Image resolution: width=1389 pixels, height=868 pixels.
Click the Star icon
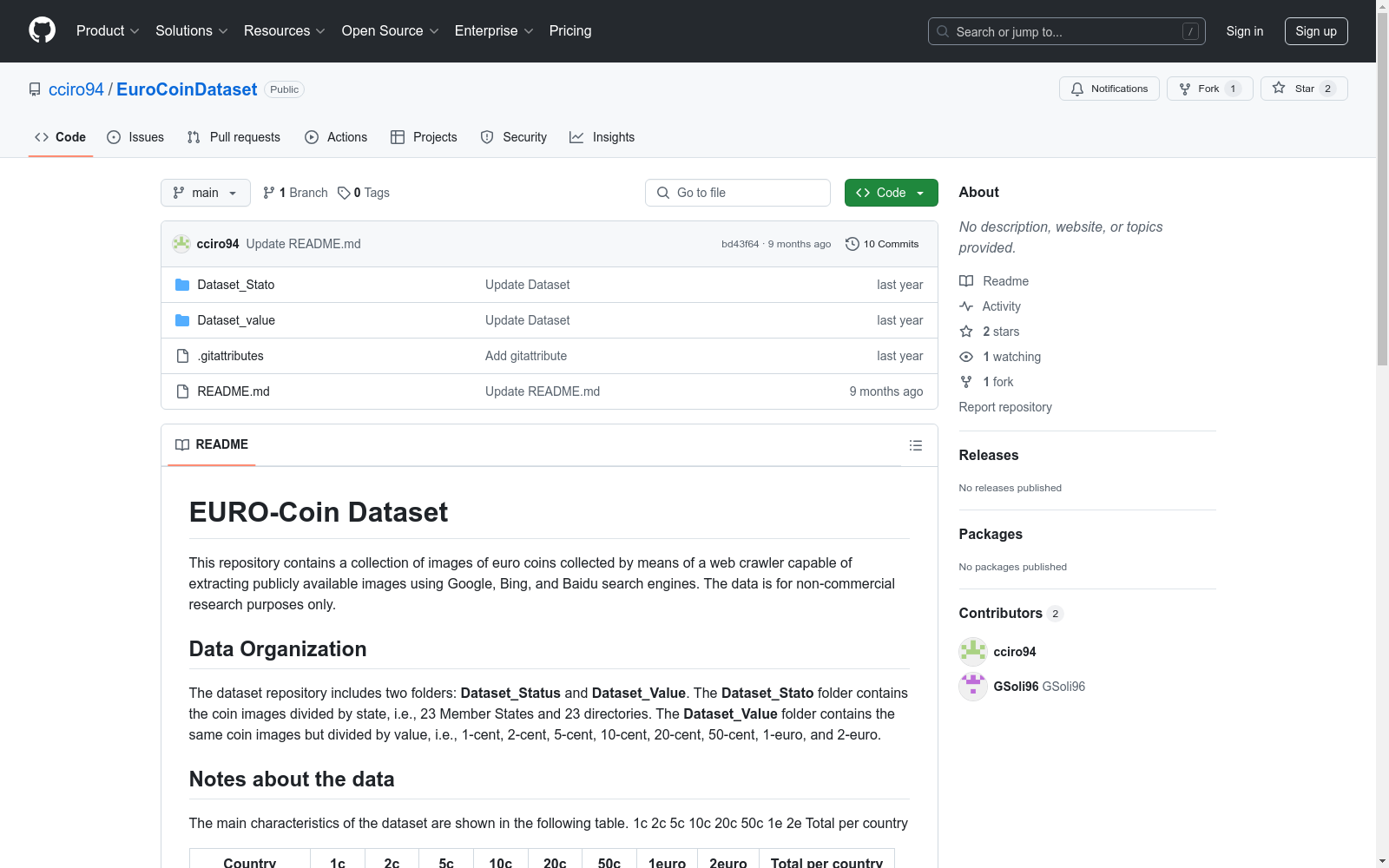click(1279, 88)
